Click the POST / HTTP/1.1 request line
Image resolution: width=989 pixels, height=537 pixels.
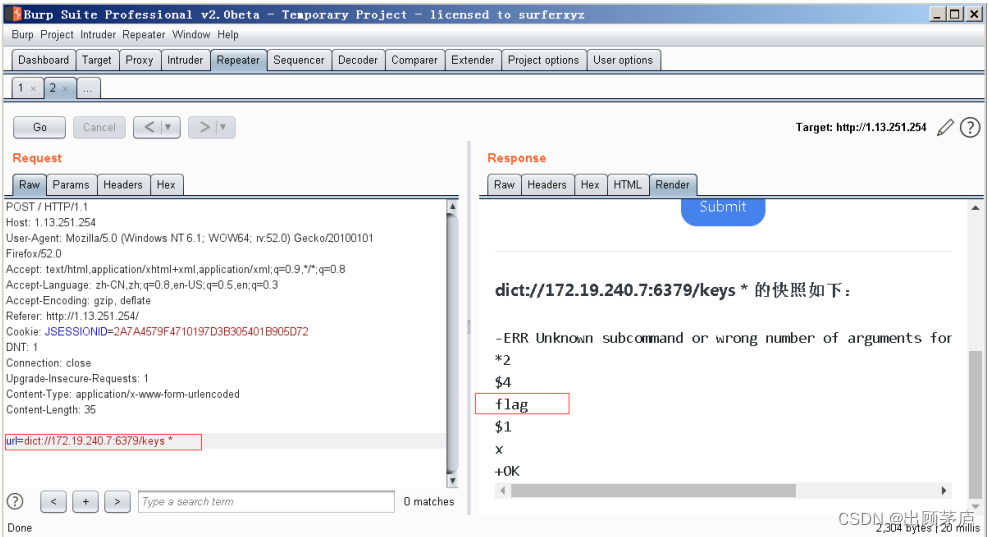click(47, 207)
